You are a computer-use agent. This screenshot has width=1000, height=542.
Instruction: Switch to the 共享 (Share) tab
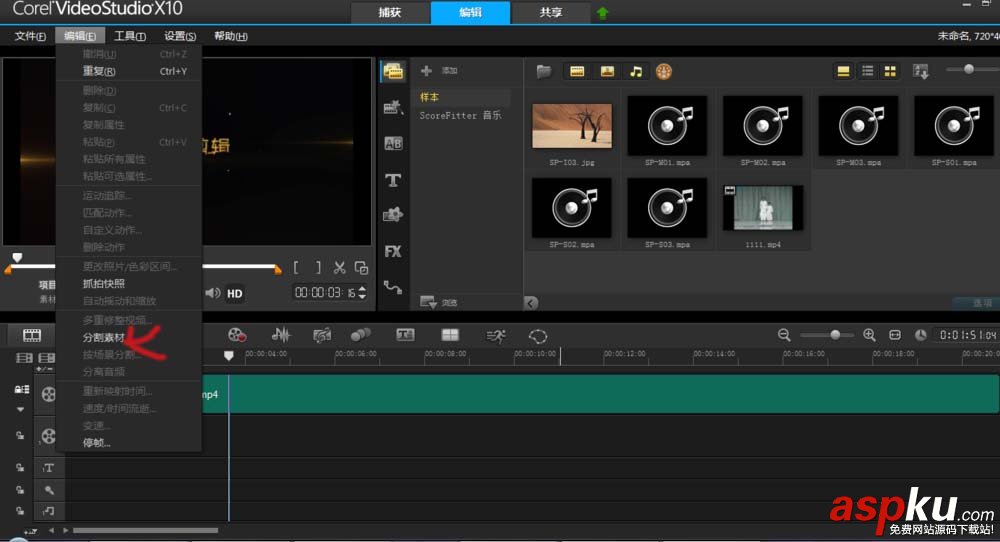550,13
